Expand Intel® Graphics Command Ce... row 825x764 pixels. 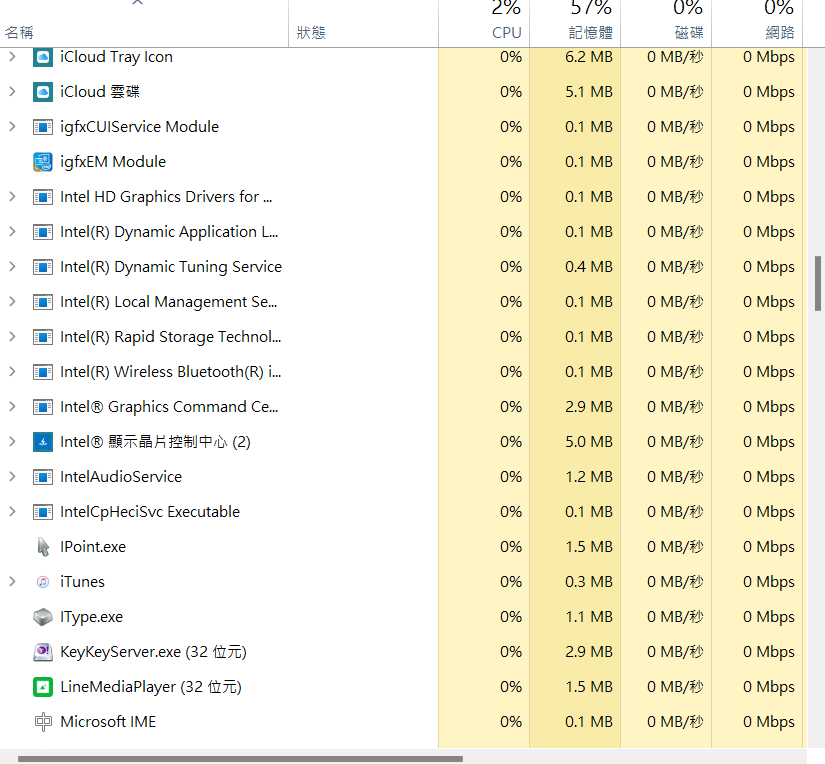point(12,407)
